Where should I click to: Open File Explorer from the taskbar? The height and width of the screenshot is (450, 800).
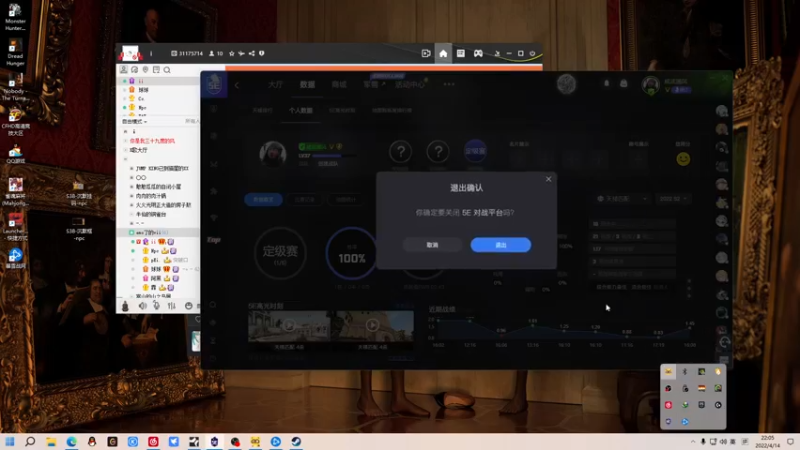[51, 441]
